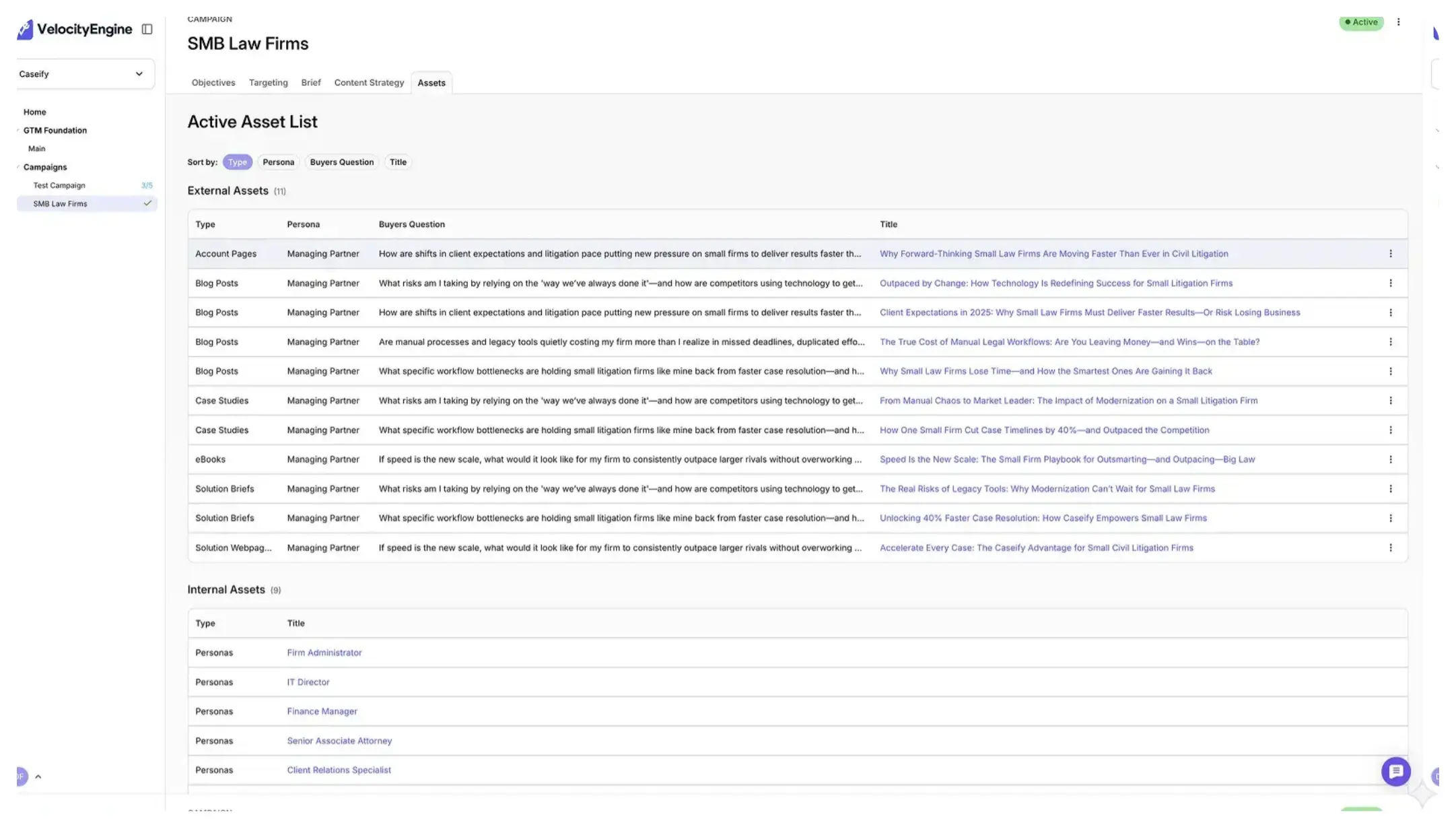Screen dimensions: 1456x825
Task: Collapse sidebar with the panel icon
Action: click(x=147, y=29)
